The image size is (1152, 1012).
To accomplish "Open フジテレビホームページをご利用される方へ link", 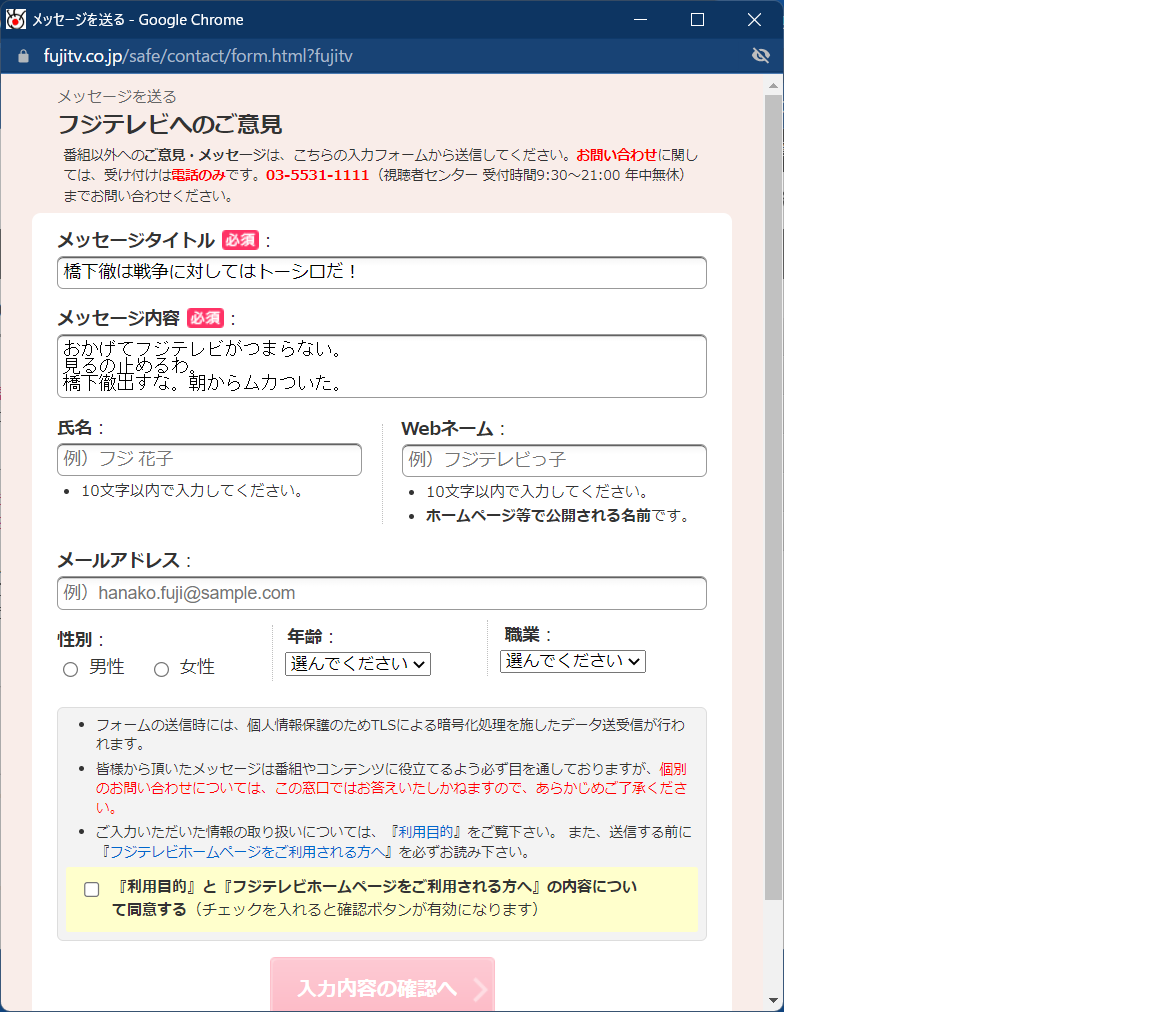I will click(248, 852).
